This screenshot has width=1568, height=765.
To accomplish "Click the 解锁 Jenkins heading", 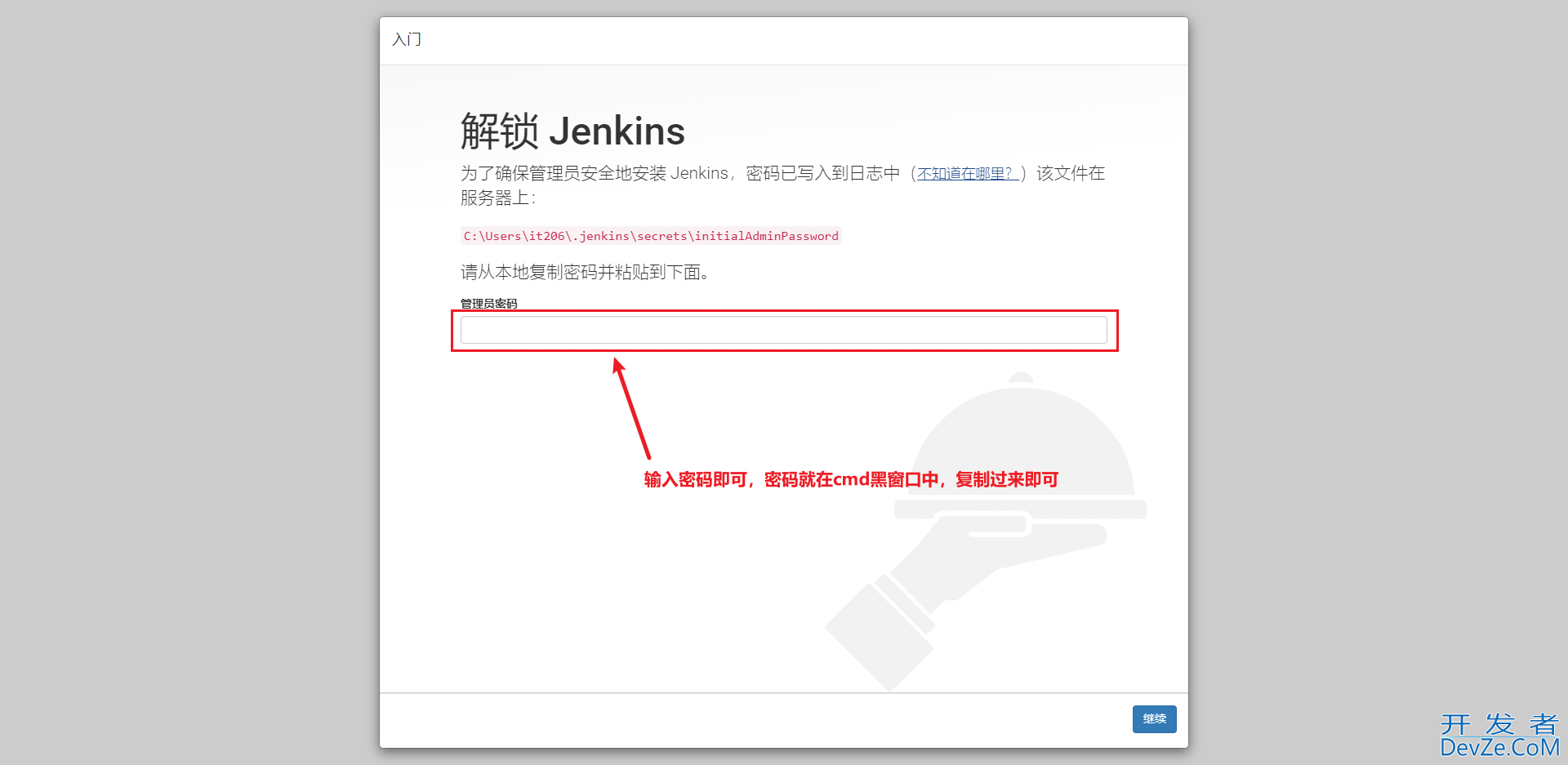I will (x=572, y=131).
